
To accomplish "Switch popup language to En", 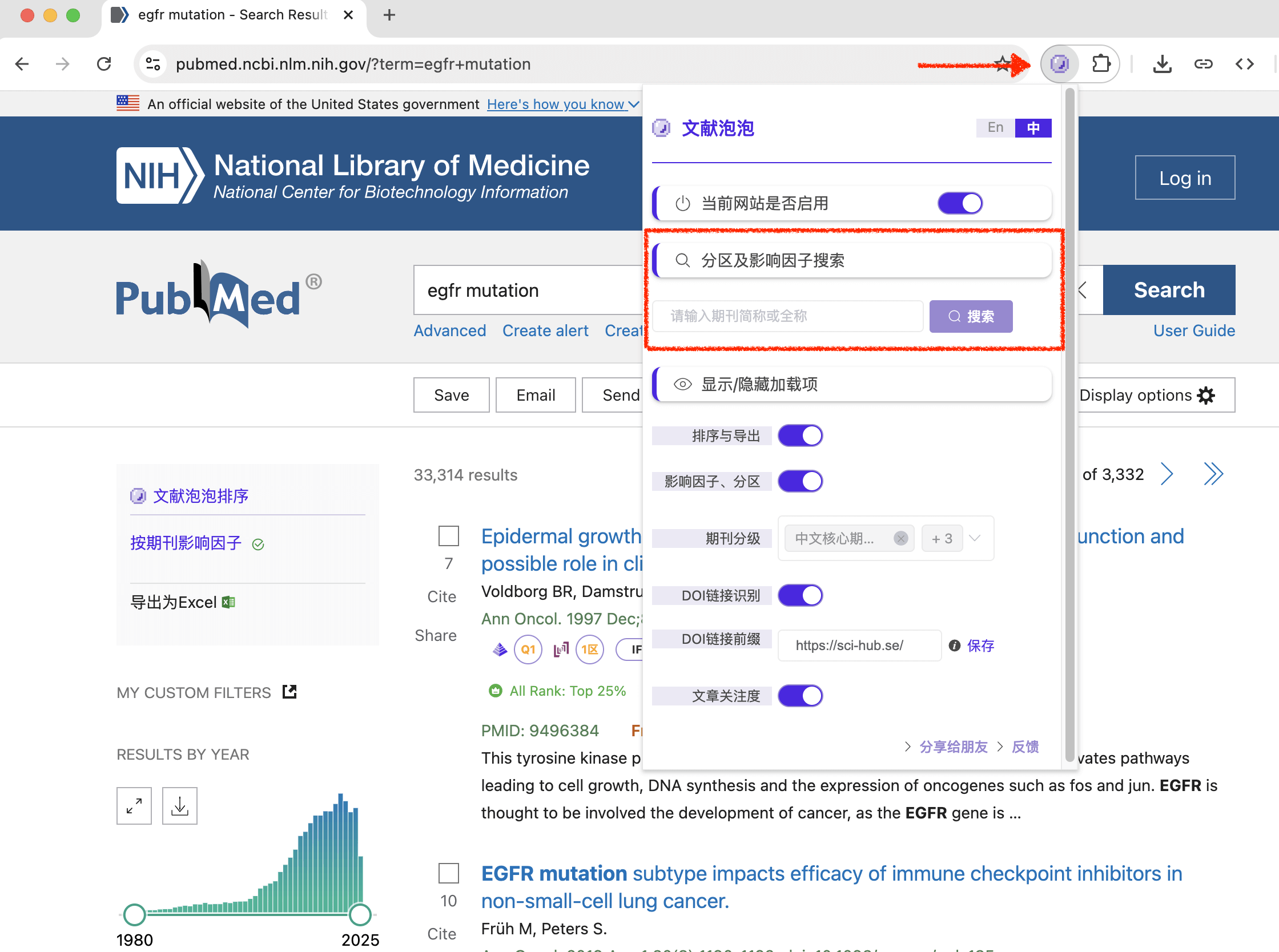I will click(995, 128).
